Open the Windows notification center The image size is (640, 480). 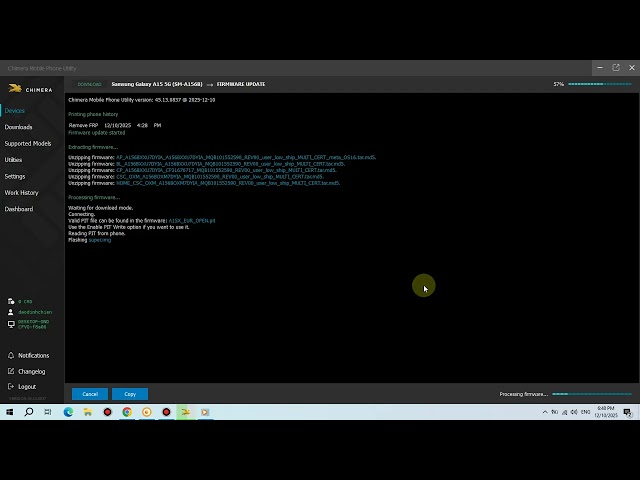coord(628,412)
